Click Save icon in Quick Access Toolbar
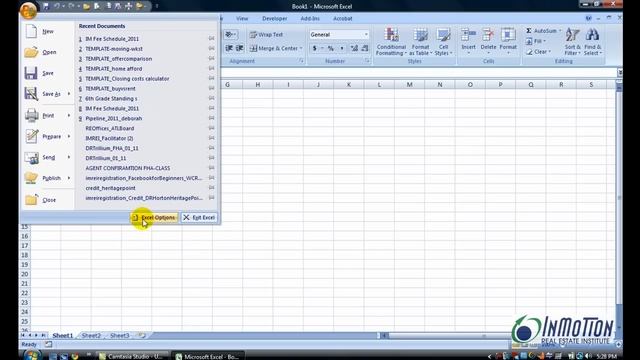The image size is (640, 360). pos(46,6)
